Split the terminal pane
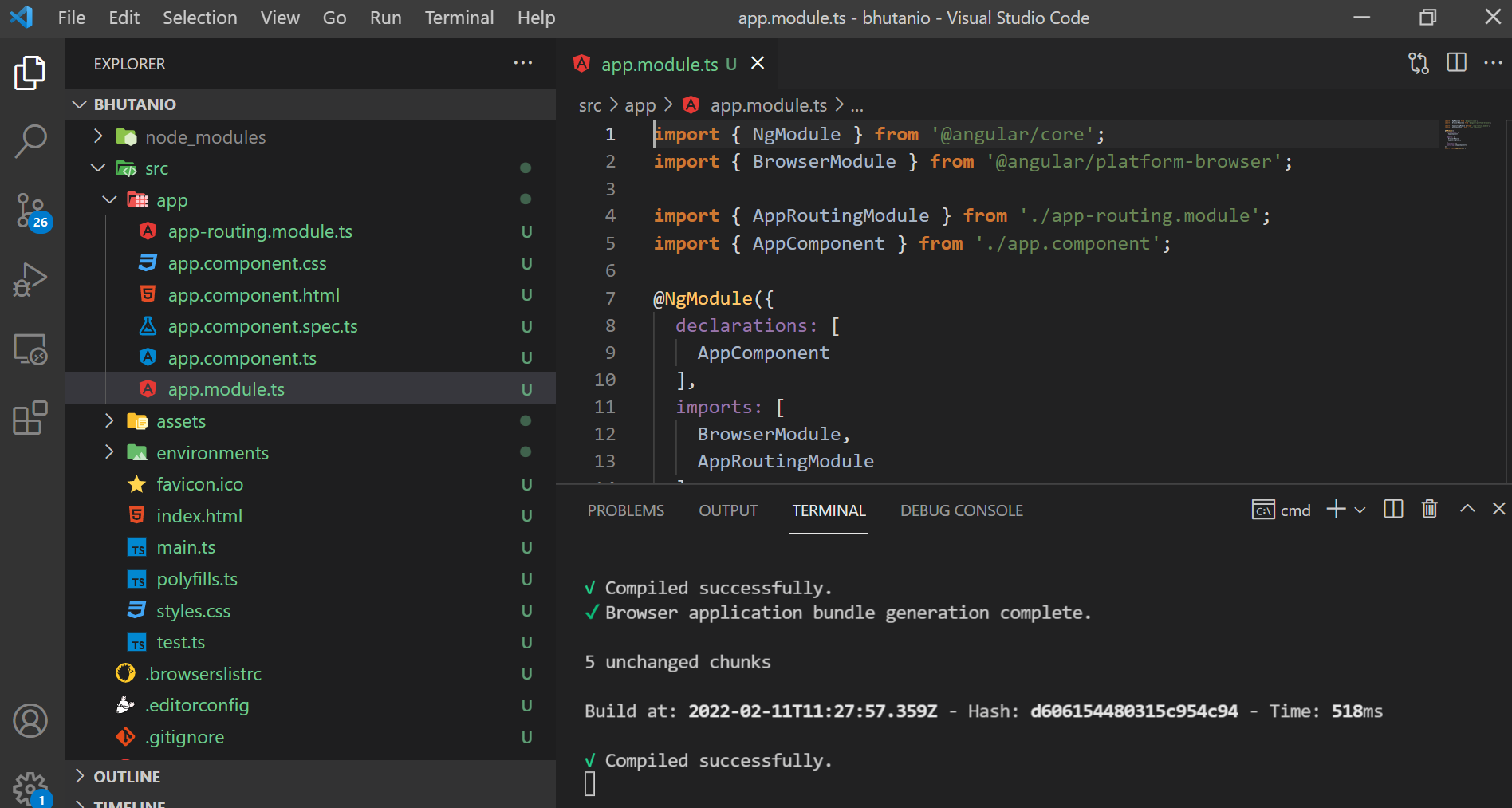 tap(1392, 509)
